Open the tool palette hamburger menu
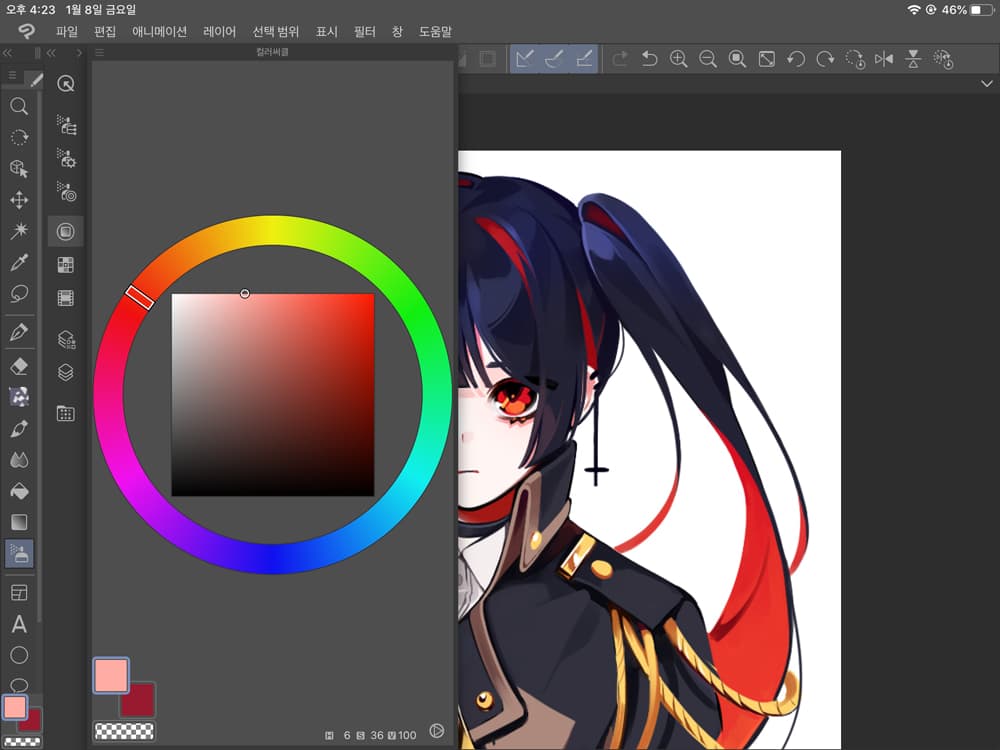The height and width of the screenshot is (750, 1000). (x=12, y=75)
